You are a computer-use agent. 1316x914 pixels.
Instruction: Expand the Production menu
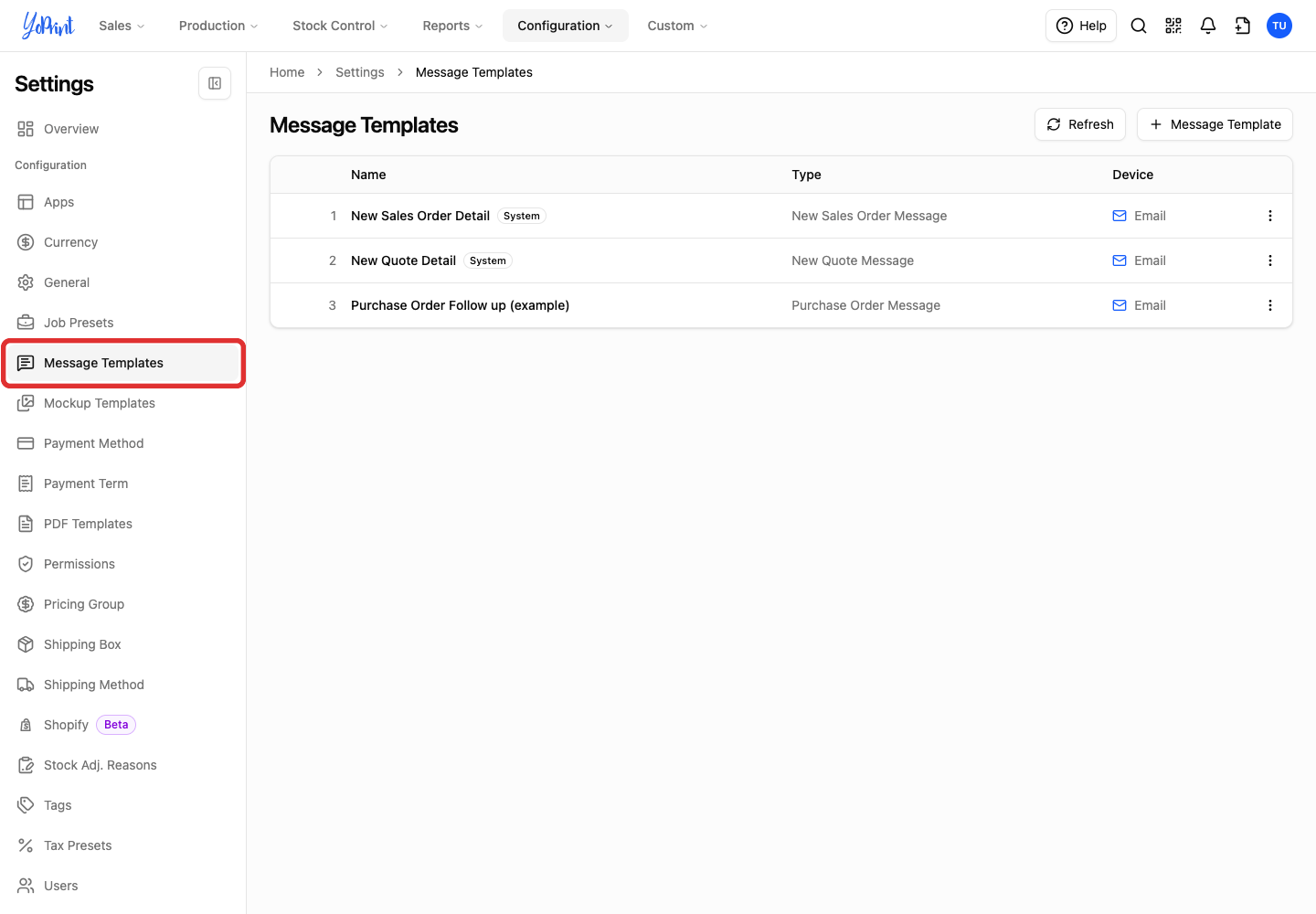click(218, 26)
